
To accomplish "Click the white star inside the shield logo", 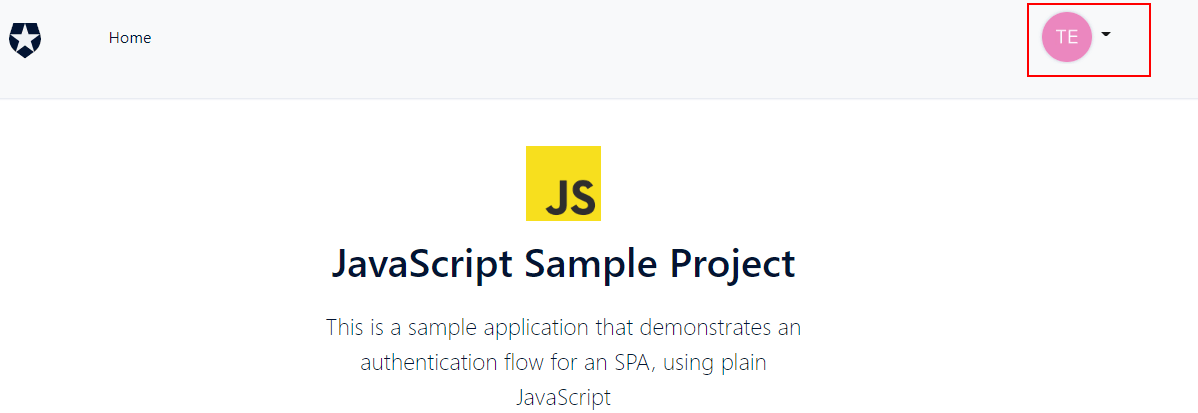I will [25, 37].
